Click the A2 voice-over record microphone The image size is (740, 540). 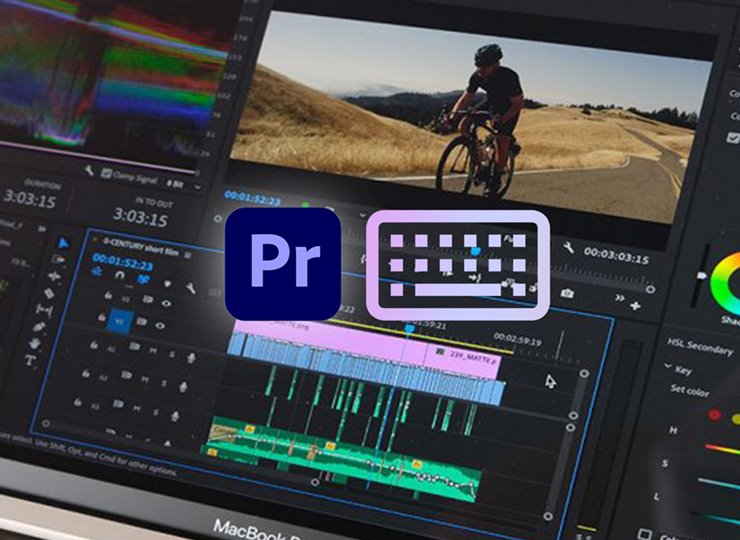pos(183,387)
